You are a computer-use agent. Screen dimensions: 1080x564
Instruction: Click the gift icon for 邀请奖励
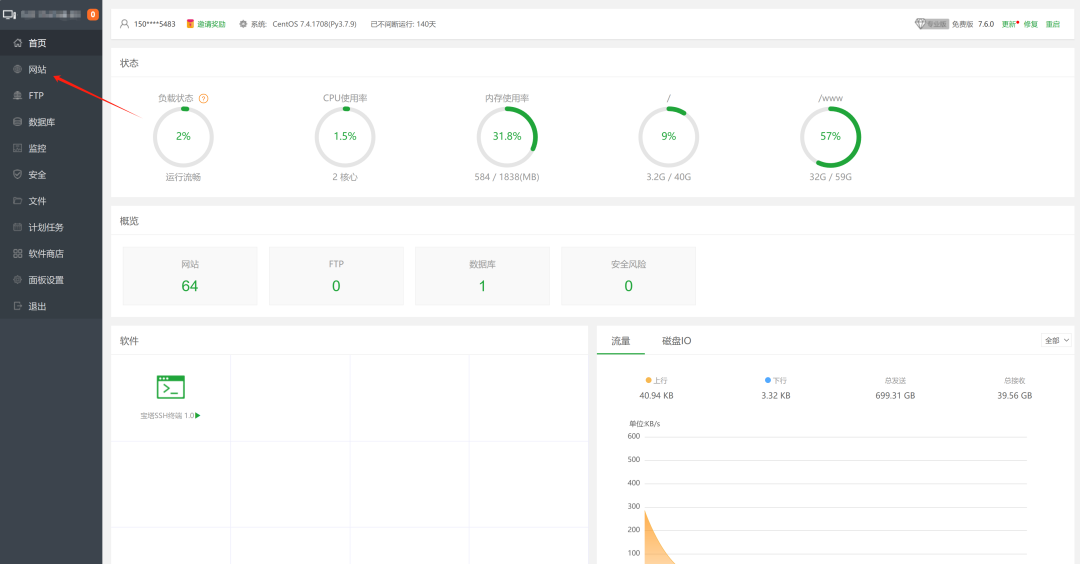190,24
